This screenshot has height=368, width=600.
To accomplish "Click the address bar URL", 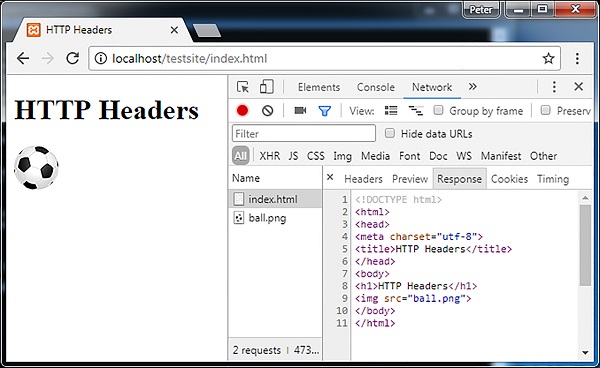I will [190, 59].
